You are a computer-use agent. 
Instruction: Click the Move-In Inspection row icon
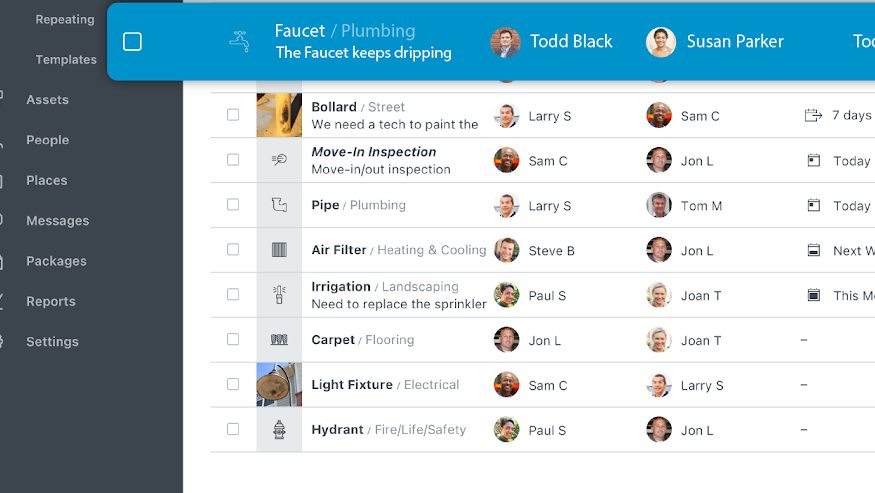(279, 160)
